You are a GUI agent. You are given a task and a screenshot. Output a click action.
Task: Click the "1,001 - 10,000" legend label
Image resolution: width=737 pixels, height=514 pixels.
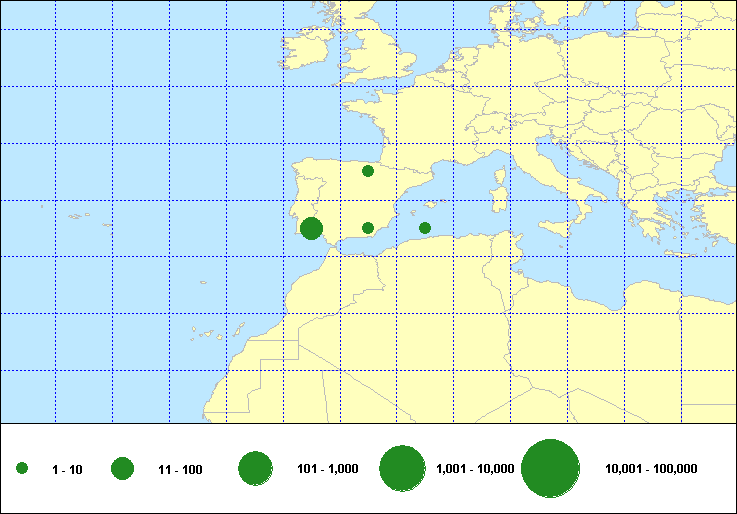pyautogui.click(x=475, y=469)
